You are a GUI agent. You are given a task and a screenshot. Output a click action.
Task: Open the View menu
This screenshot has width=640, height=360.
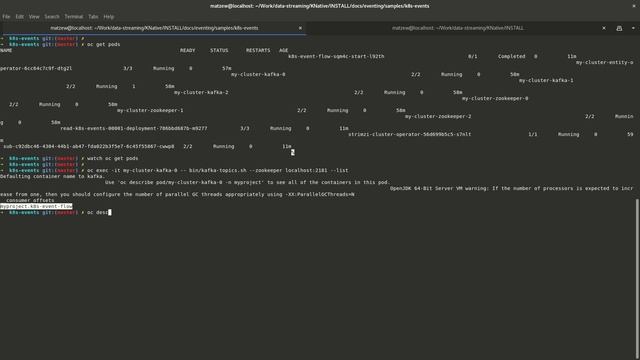click(x=34, y=17)
